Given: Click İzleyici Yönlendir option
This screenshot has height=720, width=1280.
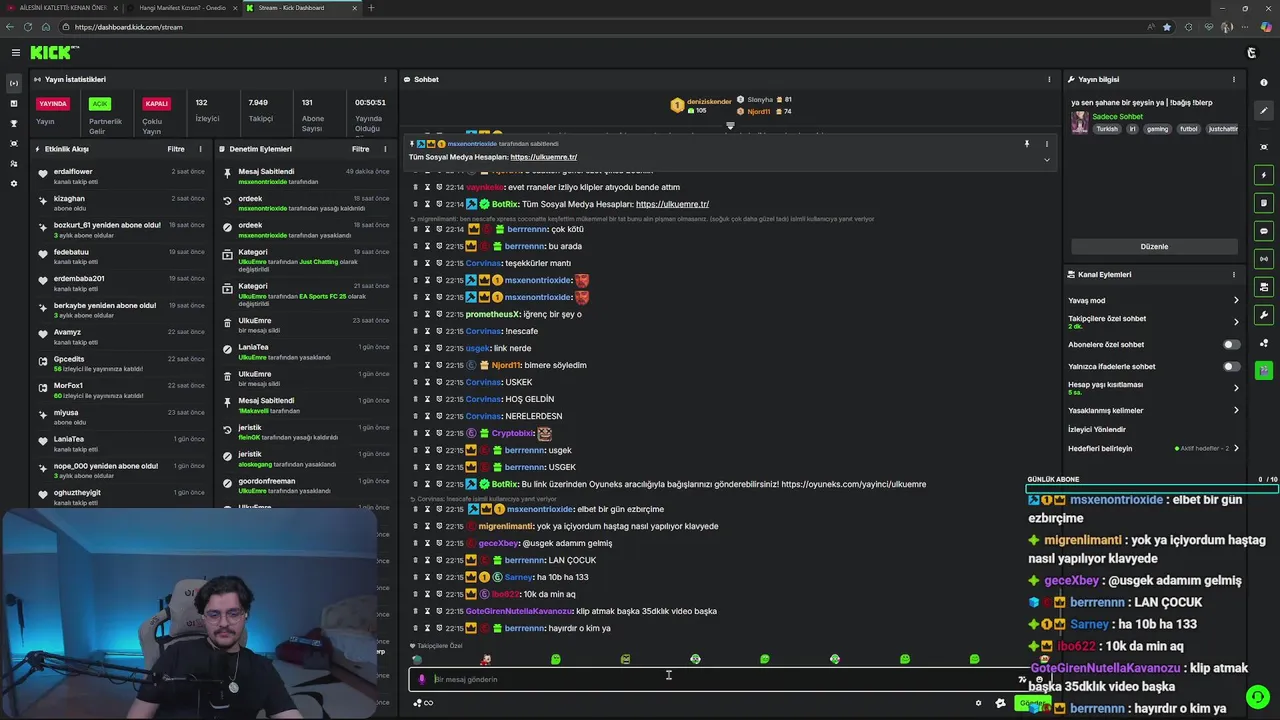Looking at the screenshot, I should pyautogui.click(x=1097, y=429).
